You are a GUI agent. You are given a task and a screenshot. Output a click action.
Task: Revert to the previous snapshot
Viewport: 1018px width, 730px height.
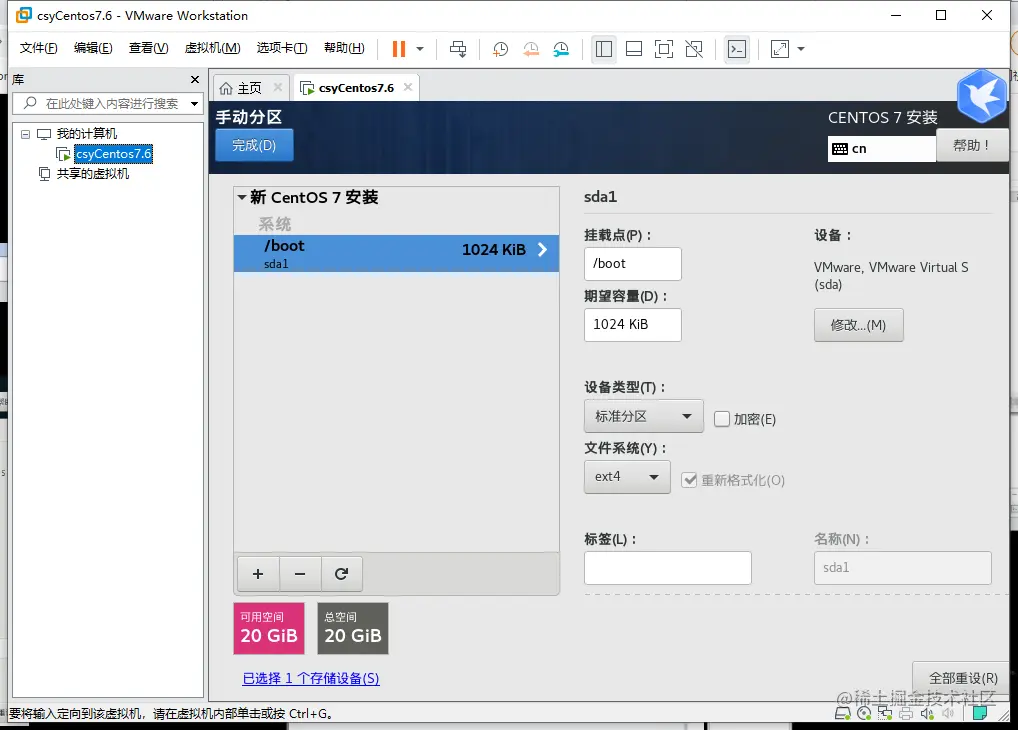531,49
